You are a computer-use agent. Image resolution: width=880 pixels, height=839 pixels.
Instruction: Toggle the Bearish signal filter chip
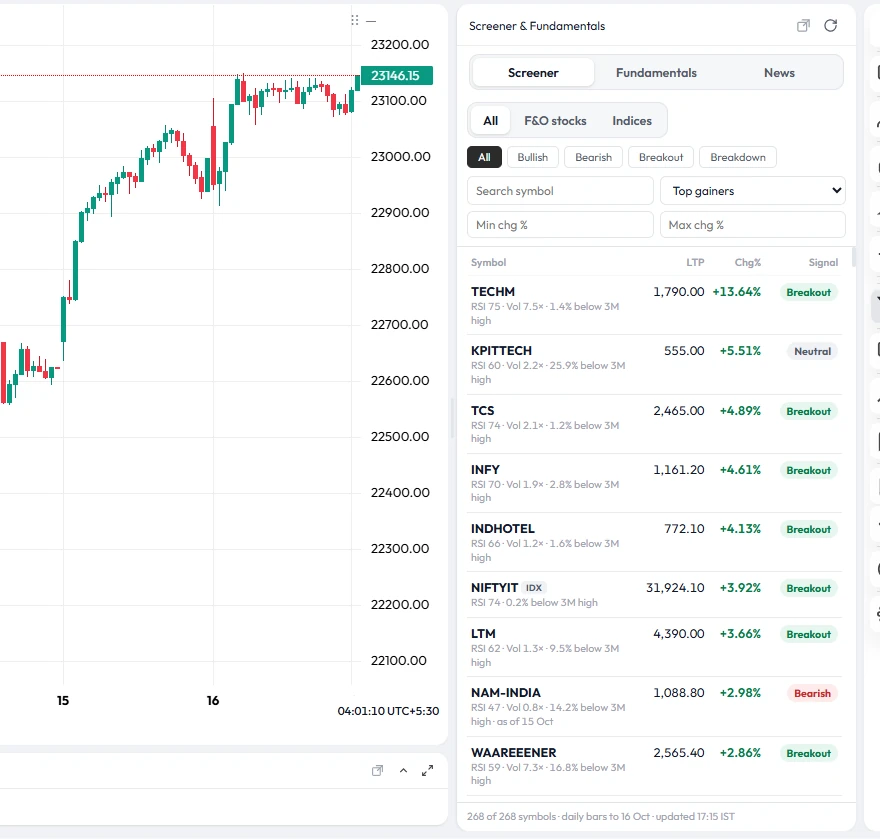[593, 157]
